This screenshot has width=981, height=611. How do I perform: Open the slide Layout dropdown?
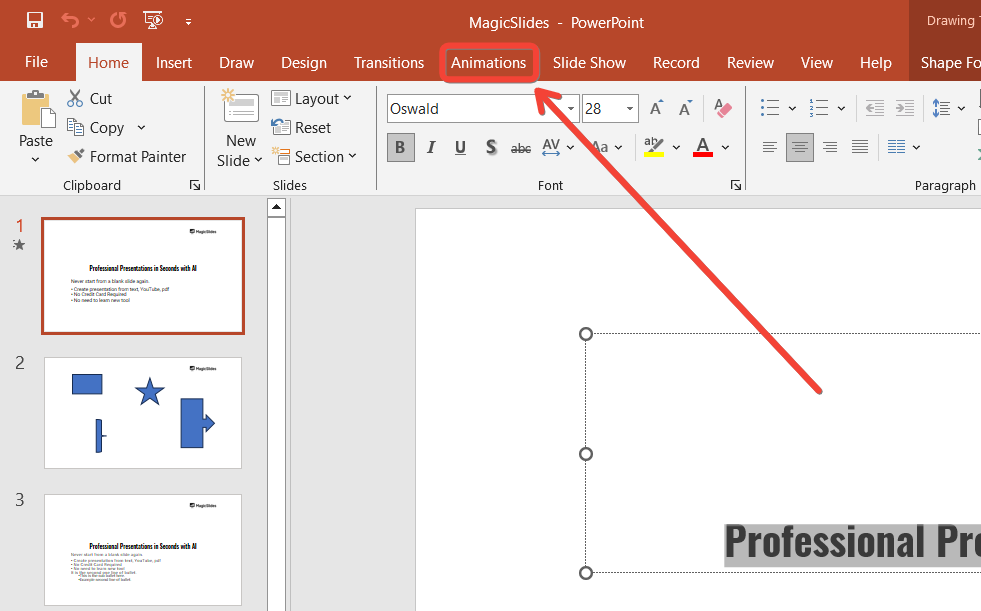pyautogui.click(x=311, y=98)
